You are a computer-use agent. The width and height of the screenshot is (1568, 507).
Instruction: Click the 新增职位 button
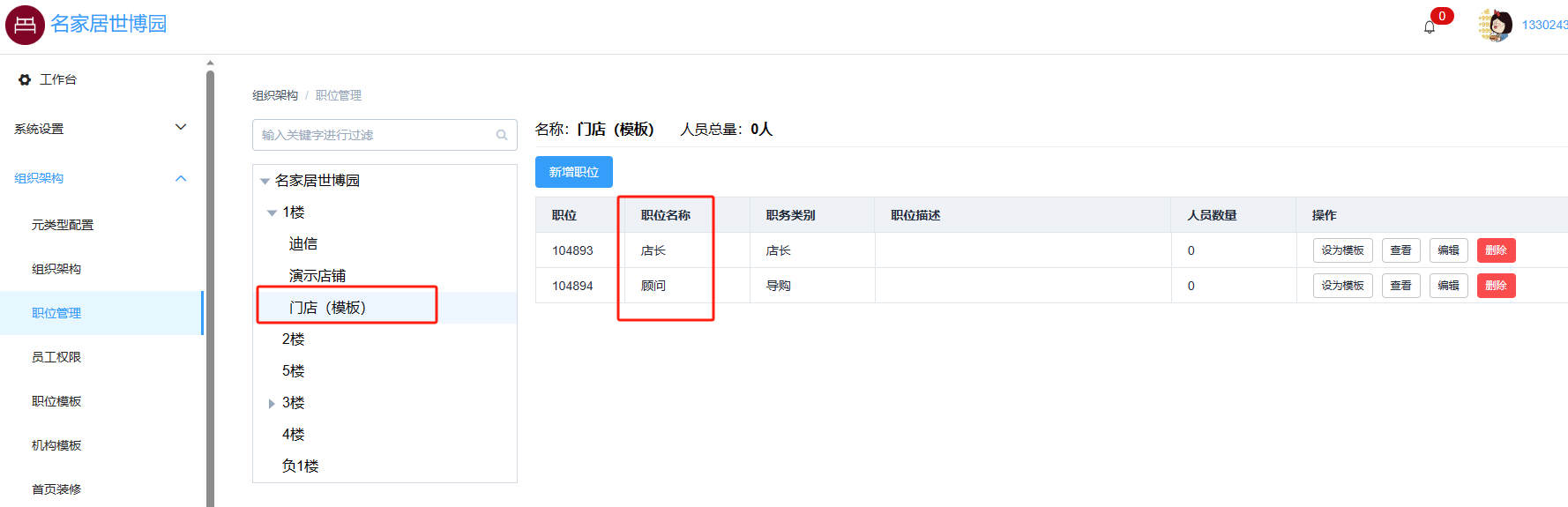(x=573, y=172)
